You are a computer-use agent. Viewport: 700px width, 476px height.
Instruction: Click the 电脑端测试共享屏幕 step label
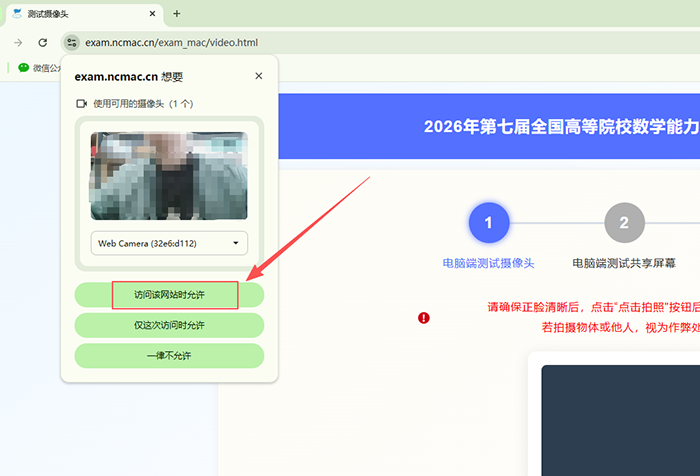click(x=624, y=263)
